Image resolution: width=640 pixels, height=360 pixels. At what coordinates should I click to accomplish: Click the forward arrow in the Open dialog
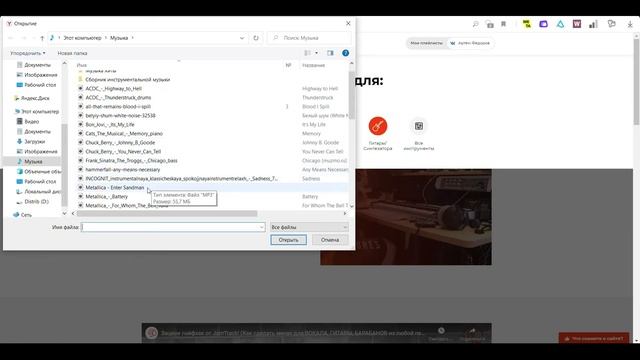23,38
